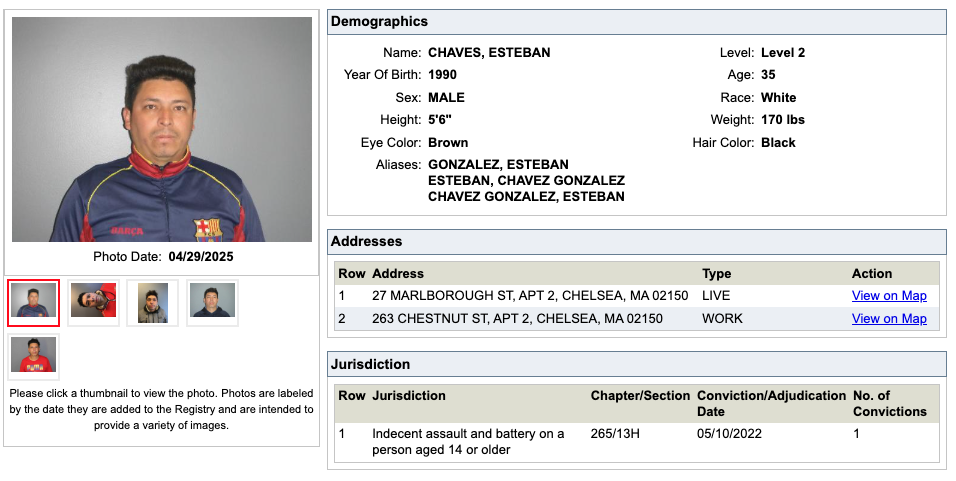
Task: Open View on Map for Chestnut St
Action: (x=888, y=319)
